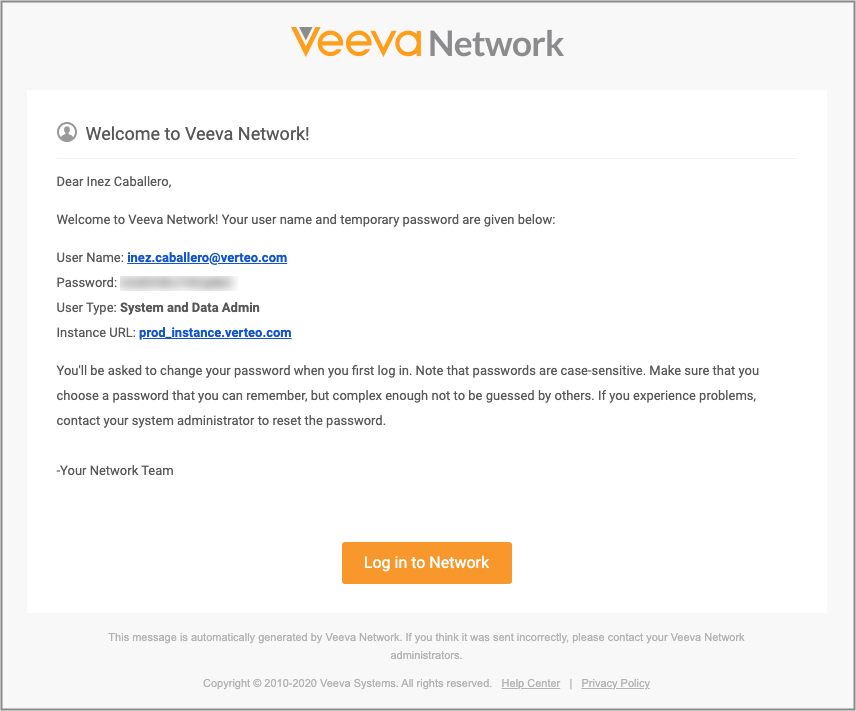The image size is (856, 711).
Task: Open the prod_instance.verteo.com instance URL
Action: [215, 333]
